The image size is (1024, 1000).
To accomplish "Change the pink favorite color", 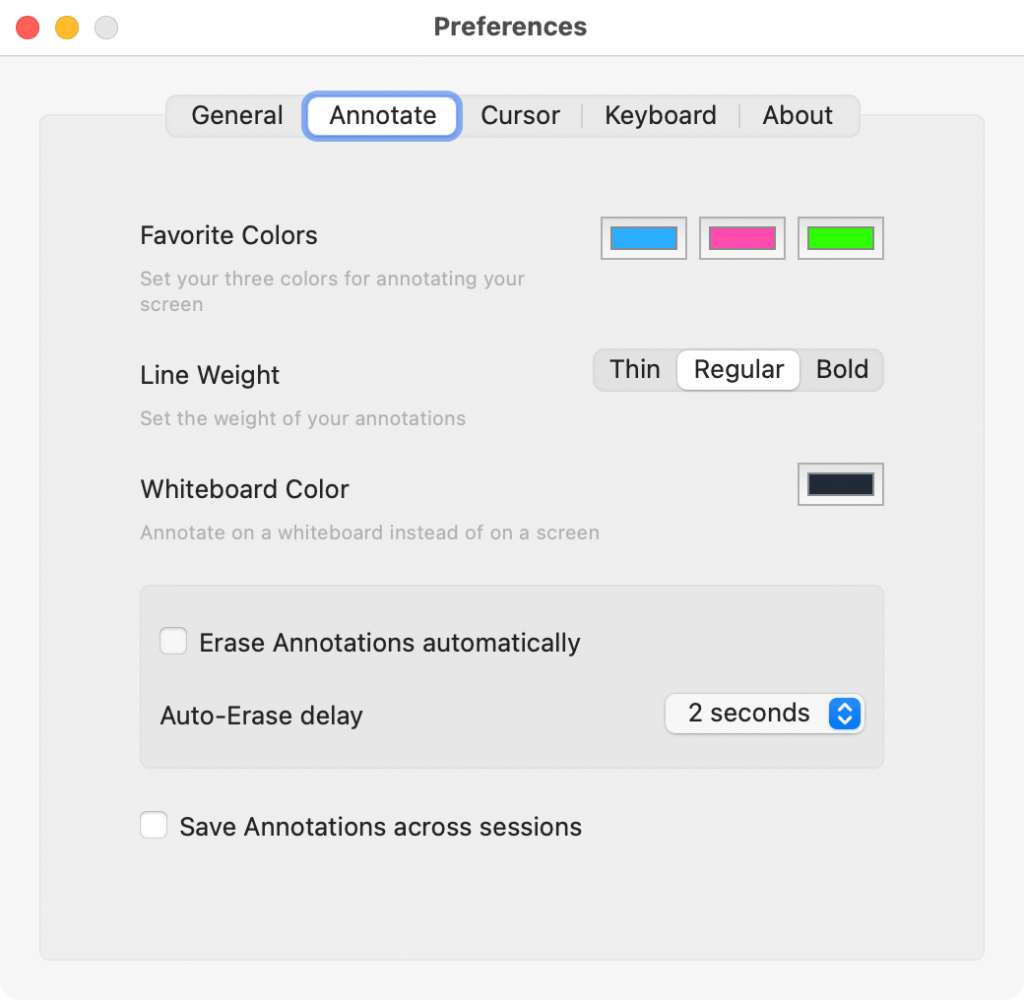I will (x=741, y=238).
